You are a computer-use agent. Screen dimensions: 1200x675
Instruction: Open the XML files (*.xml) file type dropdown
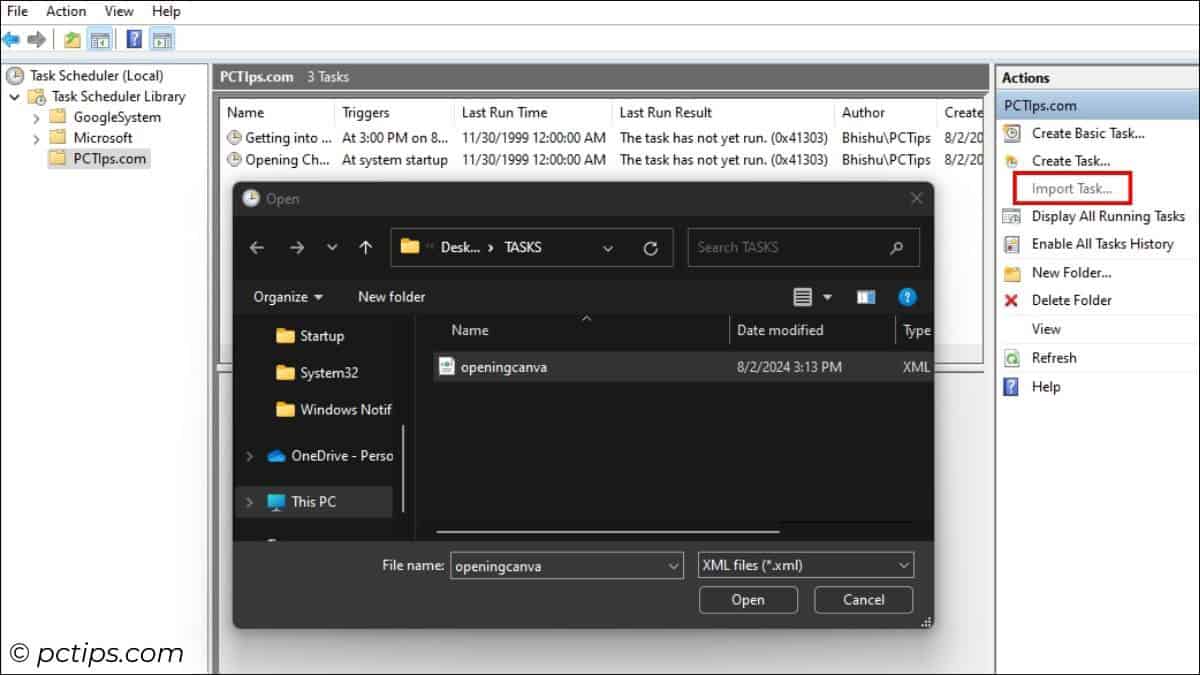coord(805,564)
